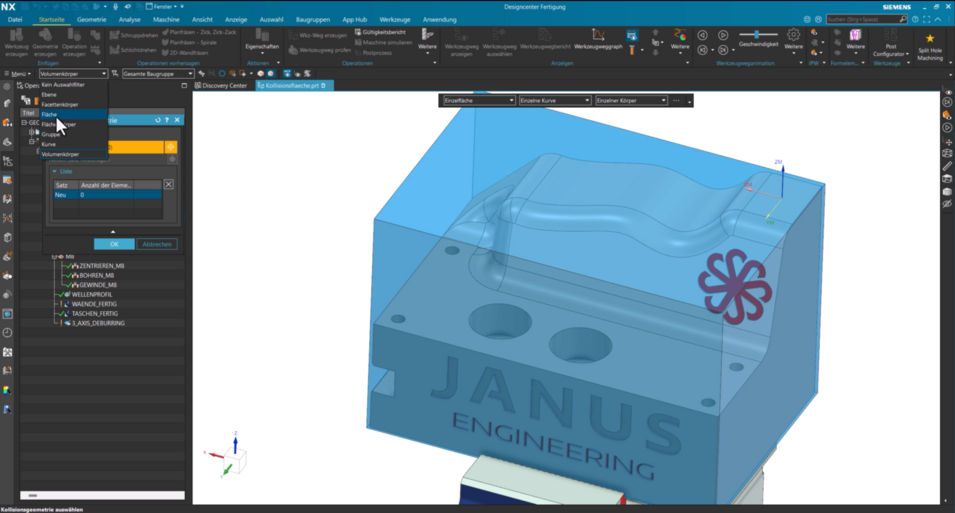
Task: Click the Werkzeug erzeugen icon
Action: [x=16, y=35]
